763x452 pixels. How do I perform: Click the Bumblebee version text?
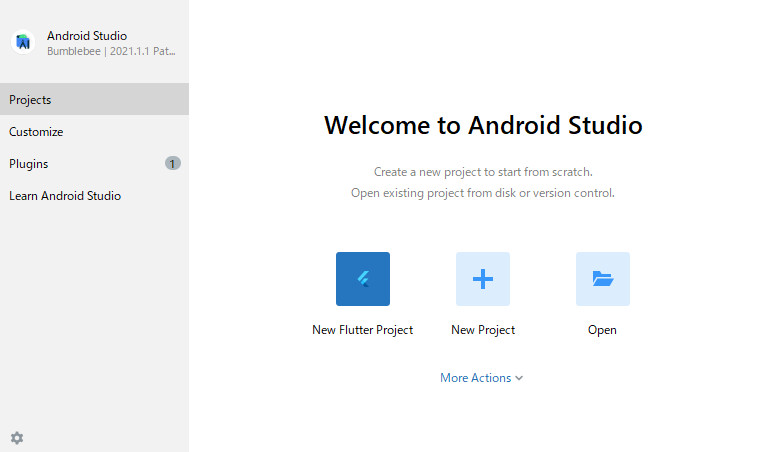(x=111, y=51)
